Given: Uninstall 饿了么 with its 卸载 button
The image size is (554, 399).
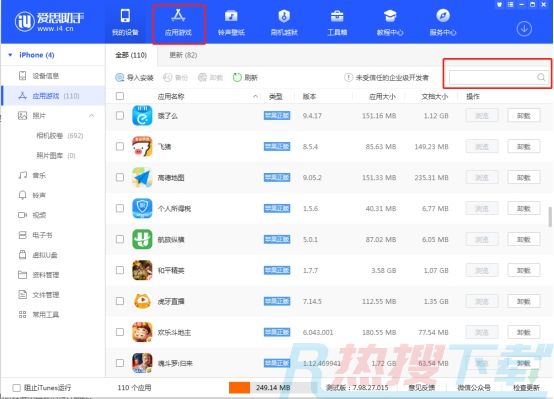Looking at the screenshot, I should 524,116.
